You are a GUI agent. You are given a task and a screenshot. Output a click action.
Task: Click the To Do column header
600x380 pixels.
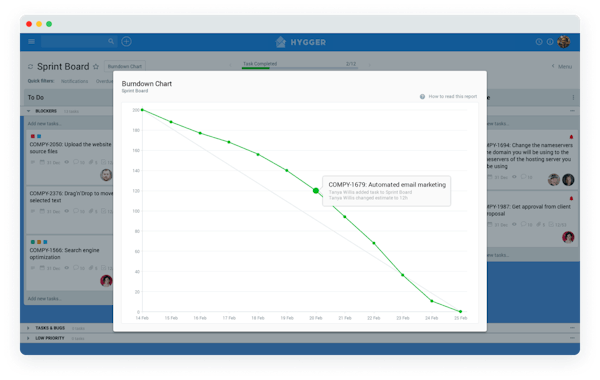(69, 98)
